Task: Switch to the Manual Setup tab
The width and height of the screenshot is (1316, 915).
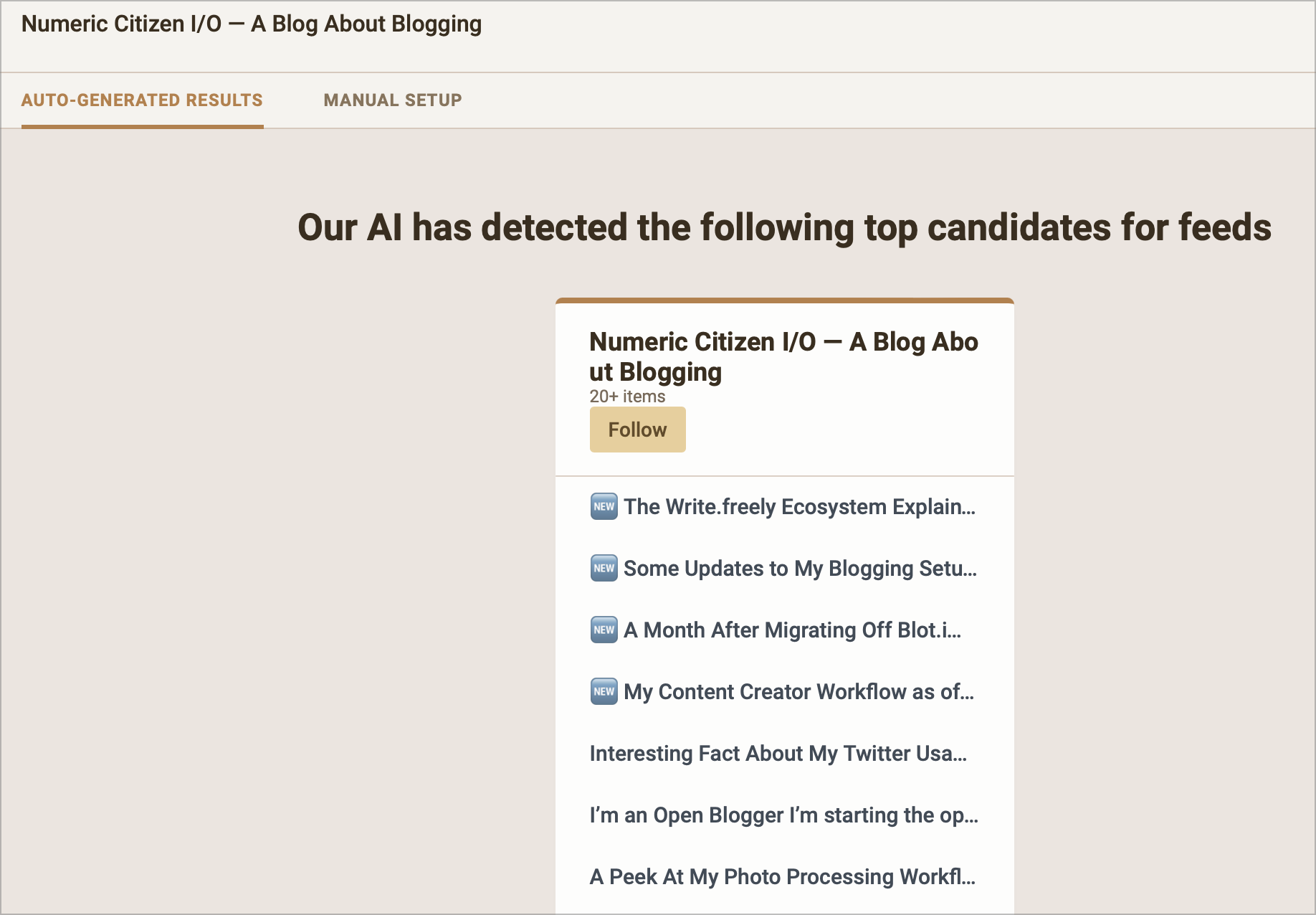Action: tap(393, 100)
